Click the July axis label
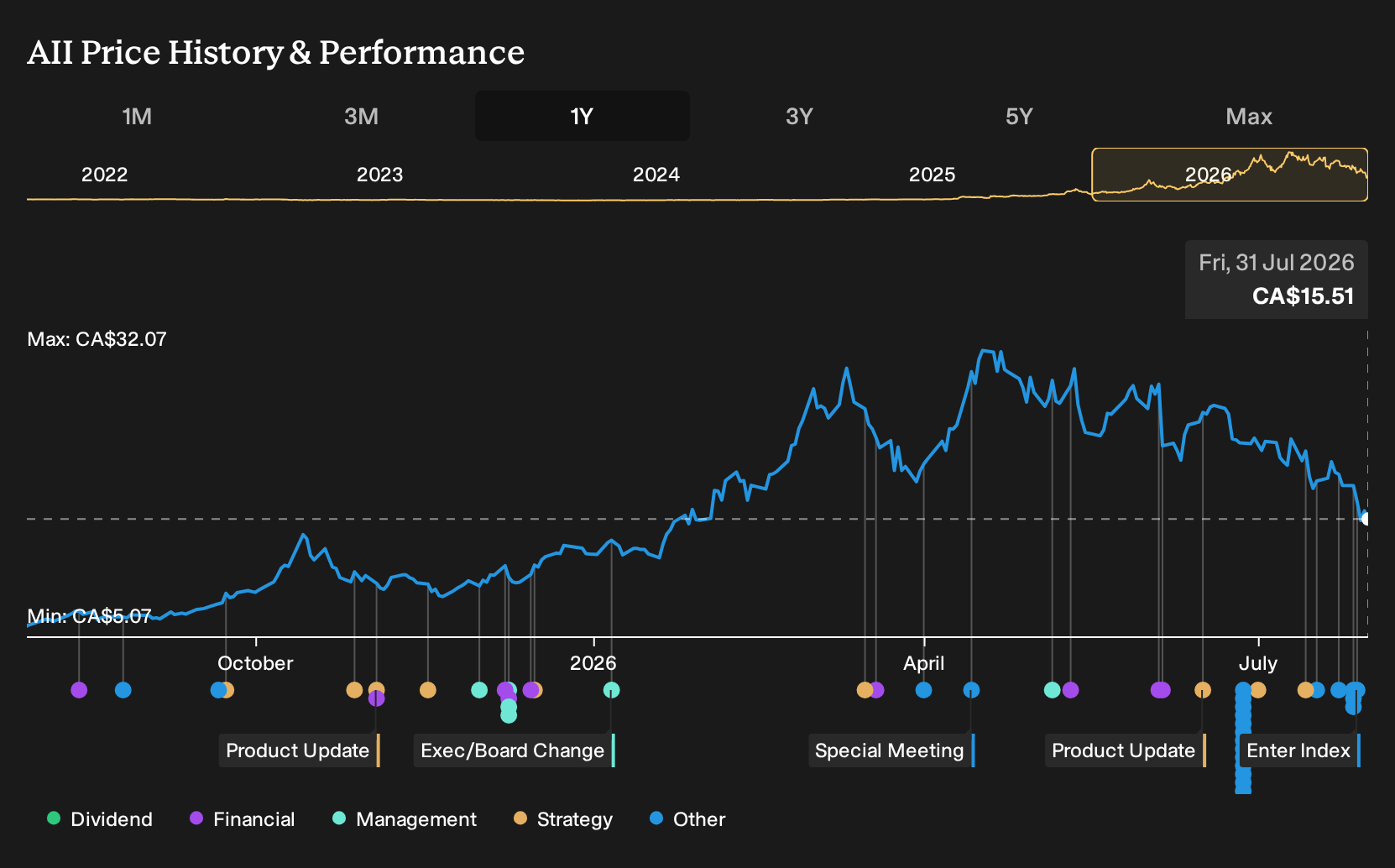The height and width of the screenshot is (868, 1395). click(x=1257, y=663)
